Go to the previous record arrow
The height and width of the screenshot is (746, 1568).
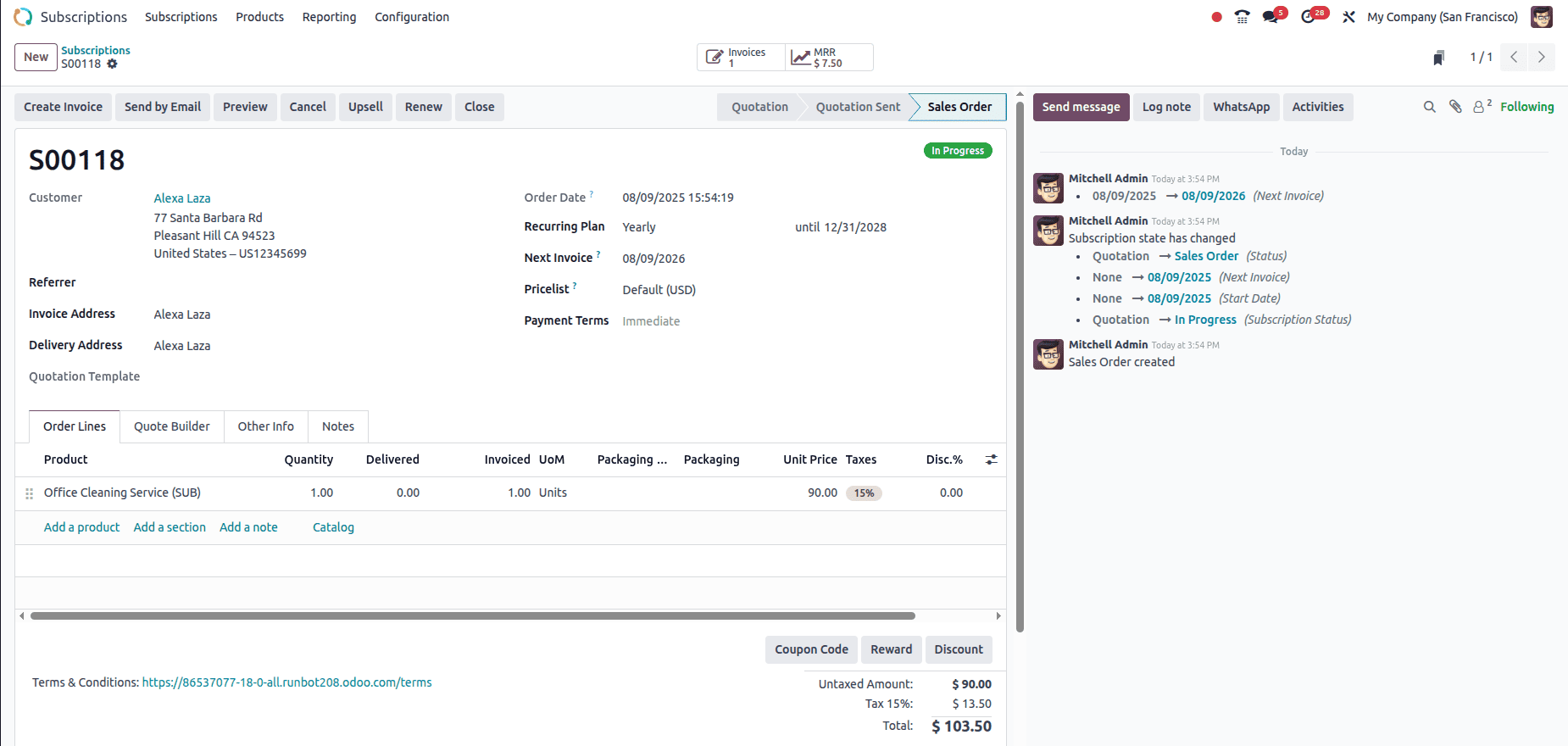(1514, 58)
